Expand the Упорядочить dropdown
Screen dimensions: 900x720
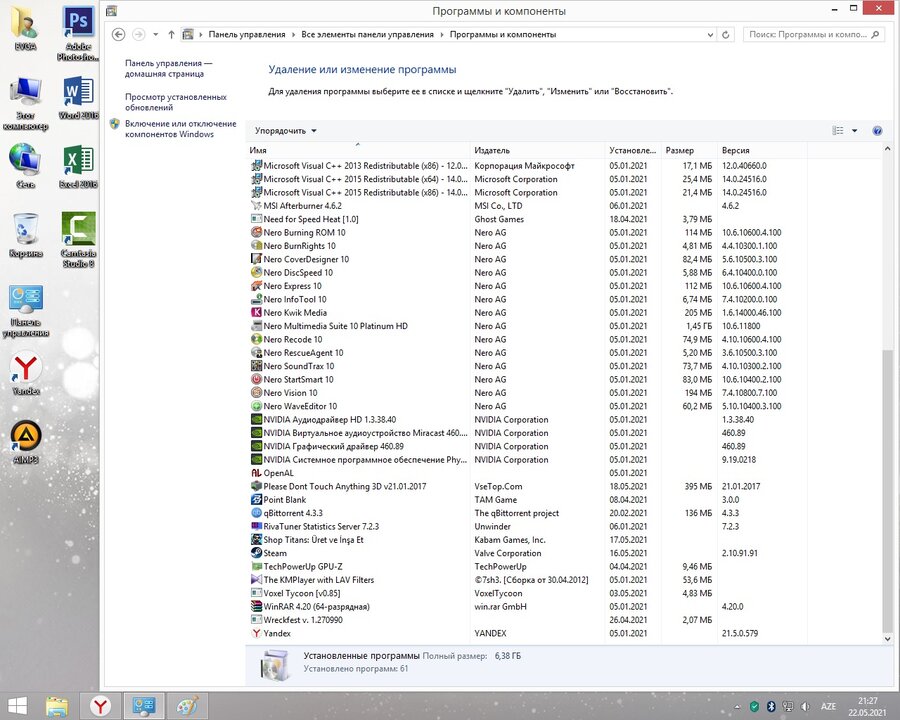(x=285, y=131)
